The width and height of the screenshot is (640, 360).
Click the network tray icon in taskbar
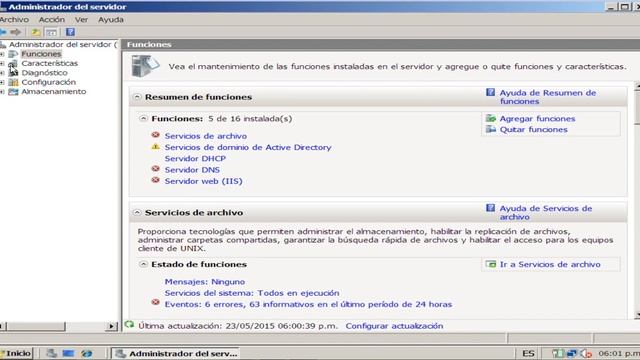pyautogui.click(x=571, y=353)
